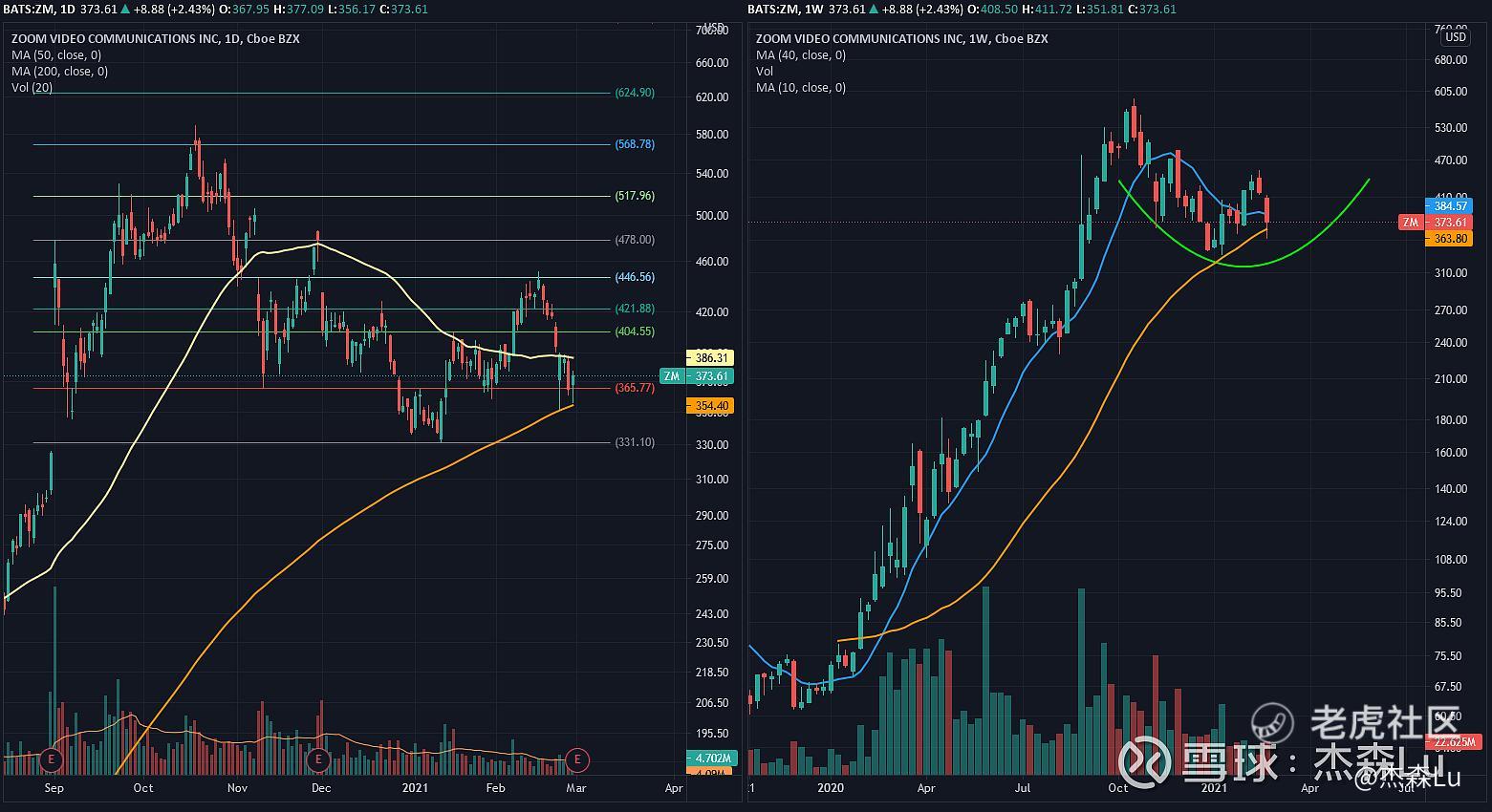Click the Jul 2020 label on weekly time axis

[1023, 788]
